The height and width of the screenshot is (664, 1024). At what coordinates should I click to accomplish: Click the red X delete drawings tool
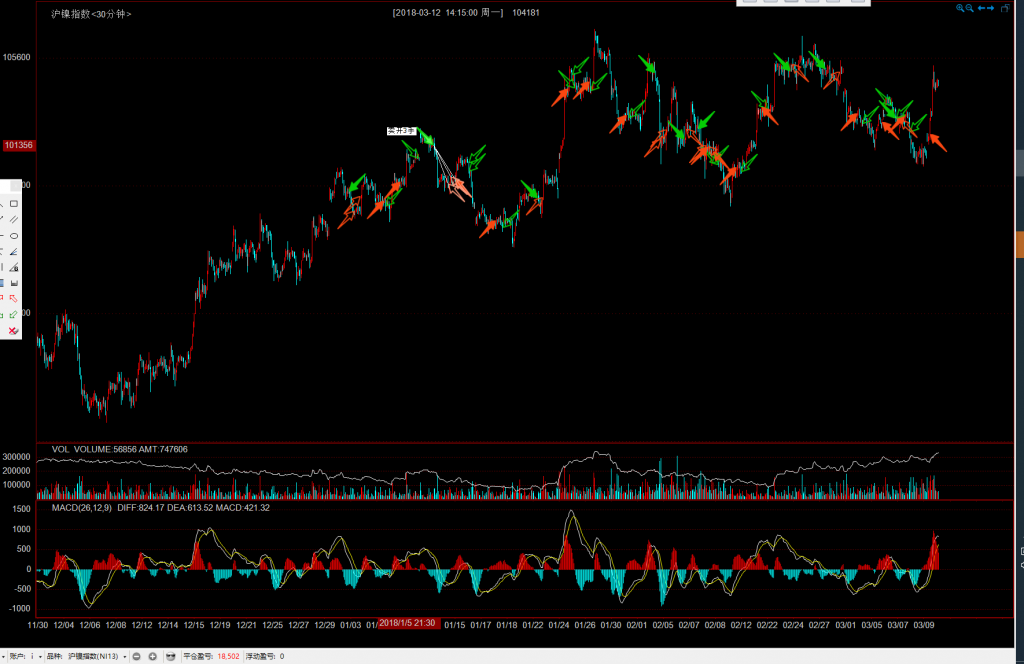(x=13, y=330)
